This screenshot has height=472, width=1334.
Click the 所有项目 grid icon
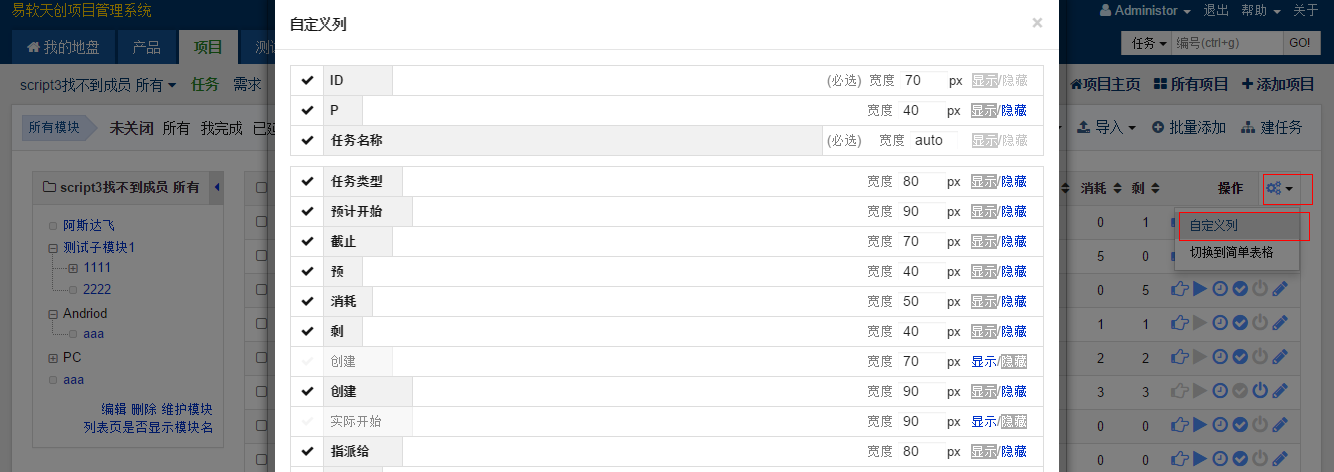pos(1160,85)
